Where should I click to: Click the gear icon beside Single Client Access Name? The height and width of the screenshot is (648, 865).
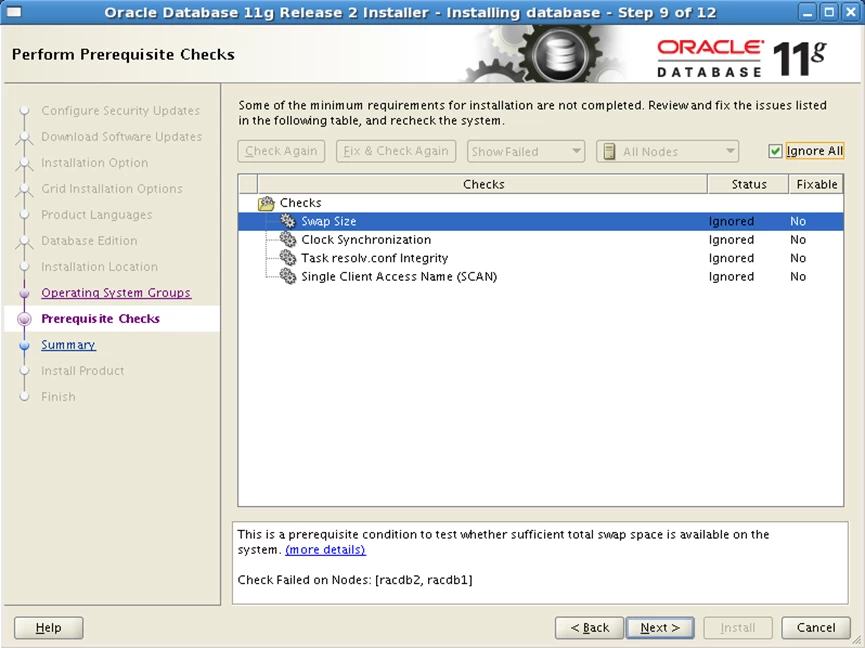pos(287,276)
